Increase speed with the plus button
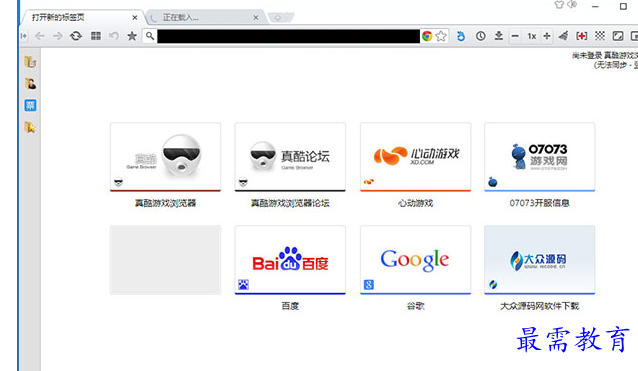The height and width of the screenshot is (371, 638). click(547, 36)
